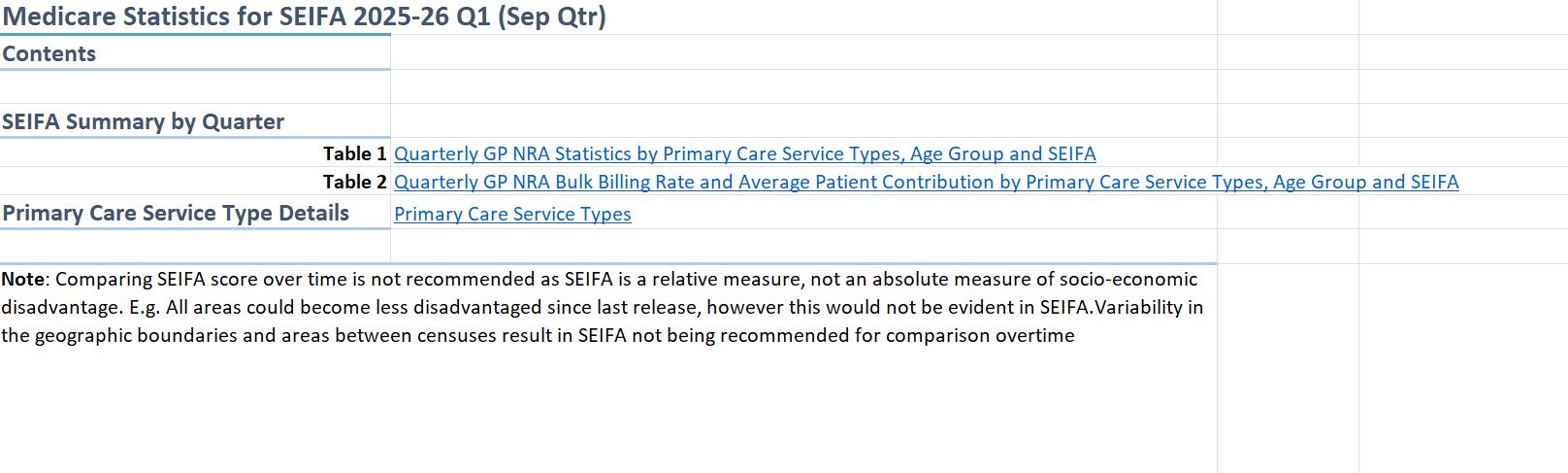Click the bold "Note" word
1568x473 pixels.
point(22,279)
